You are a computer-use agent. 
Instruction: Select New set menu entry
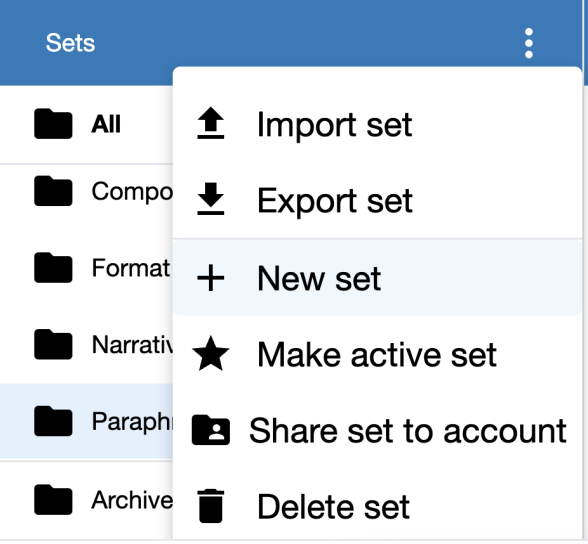pos(377,278)
